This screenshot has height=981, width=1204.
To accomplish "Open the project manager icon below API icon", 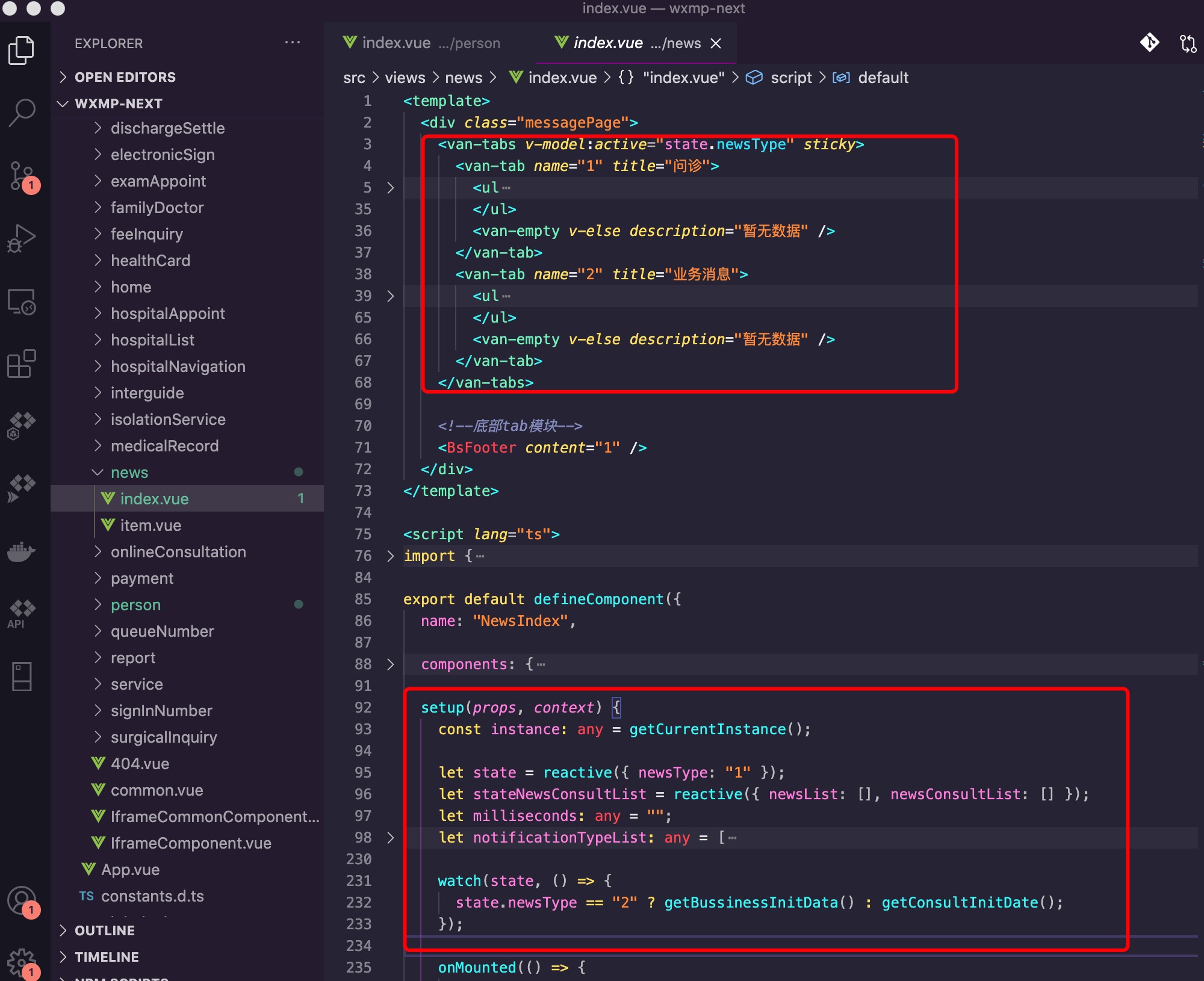I will 22,676.
